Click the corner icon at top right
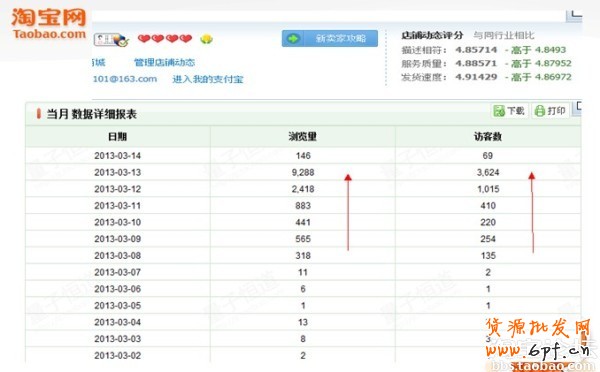This screenshot has height=372, width=600. pyautogui.click(x=575, y=15)
